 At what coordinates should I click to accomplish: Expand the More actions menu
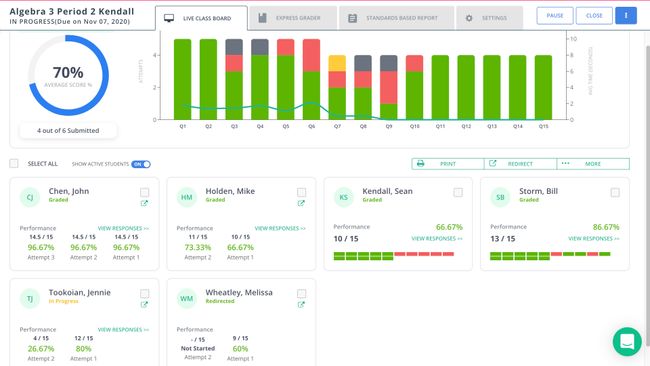(593, 164)
